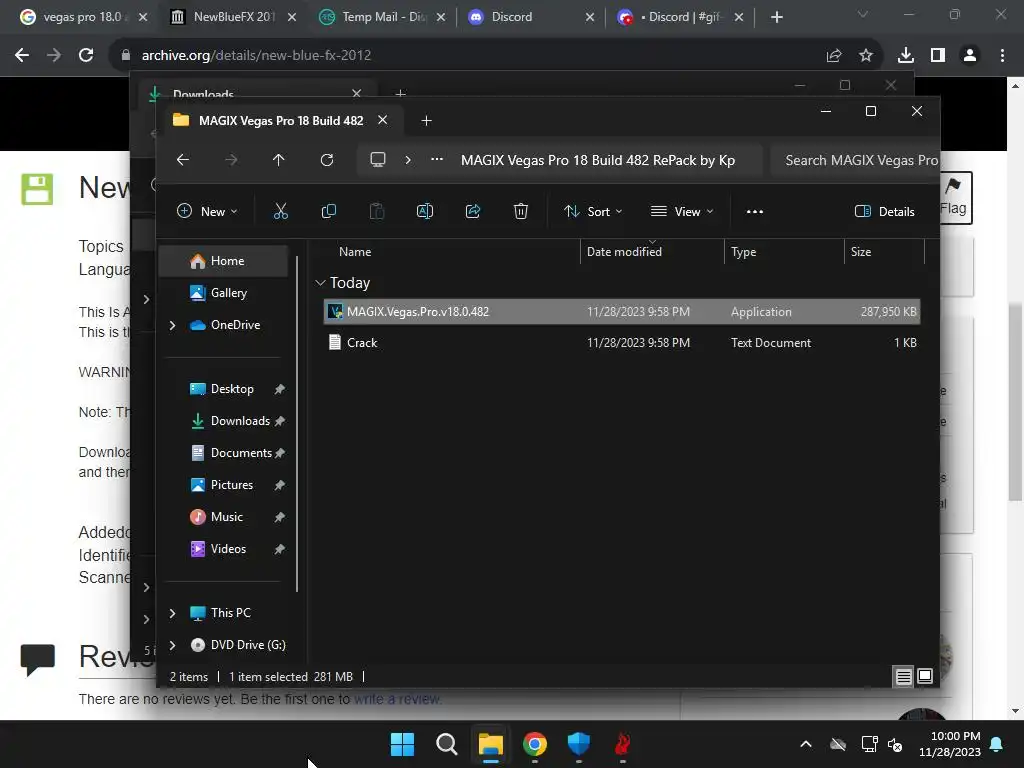Open Gallery in the navigation pane
Viewport: 1024px width, 768px height.
tap(224, 293)
